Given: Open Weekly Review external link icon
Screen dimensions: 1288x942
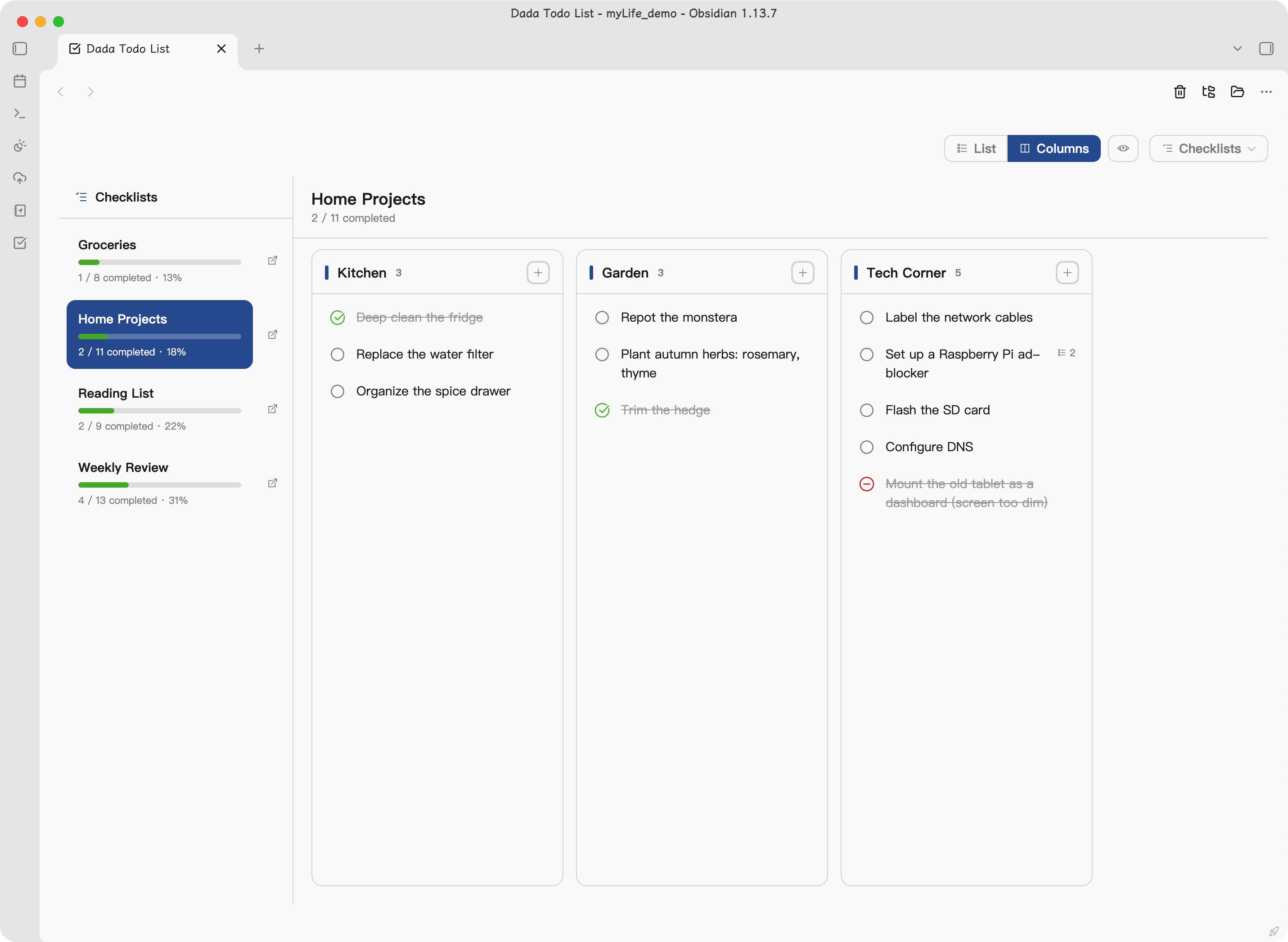Looking at the screenshot, I should coord(273,483).
